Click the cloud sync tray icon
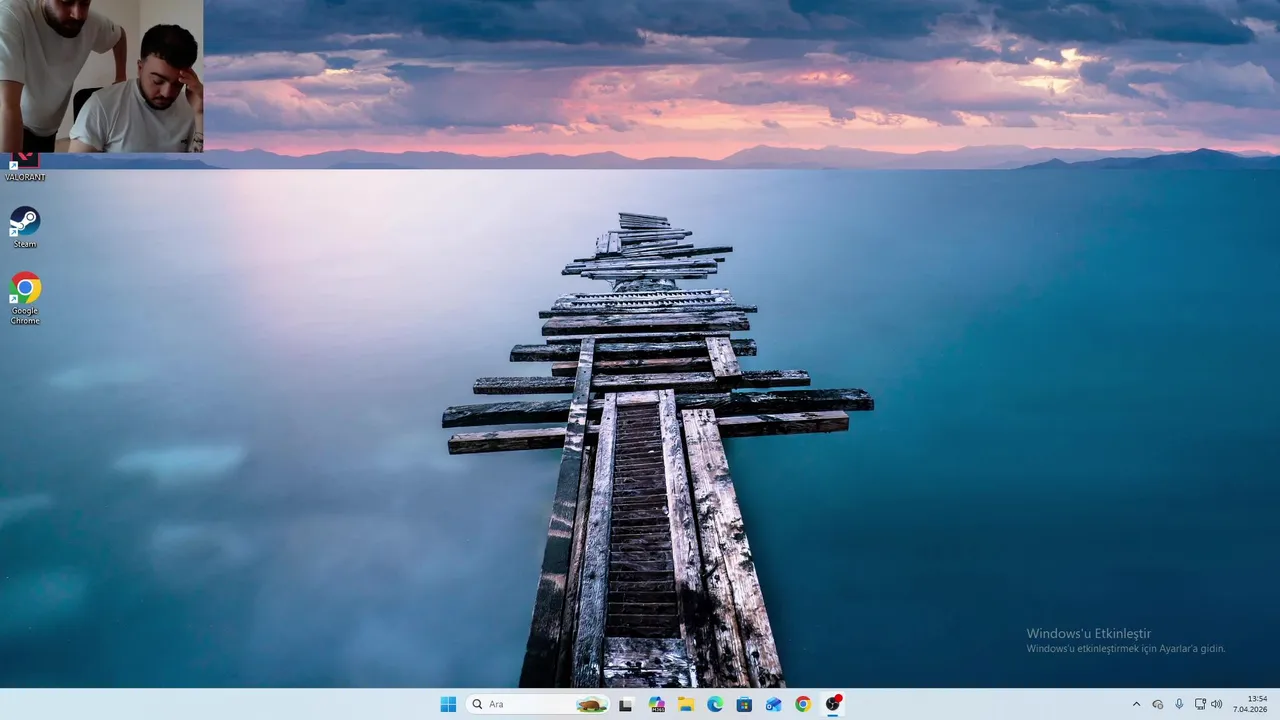Viewport: 1280px width, 720px height. click(1158, 704)
